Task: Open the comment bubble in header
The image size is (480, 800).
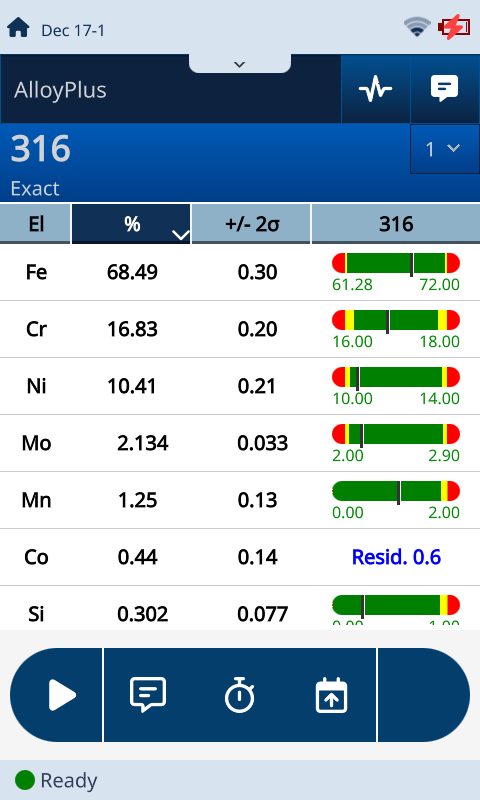Action: point(444,89)
